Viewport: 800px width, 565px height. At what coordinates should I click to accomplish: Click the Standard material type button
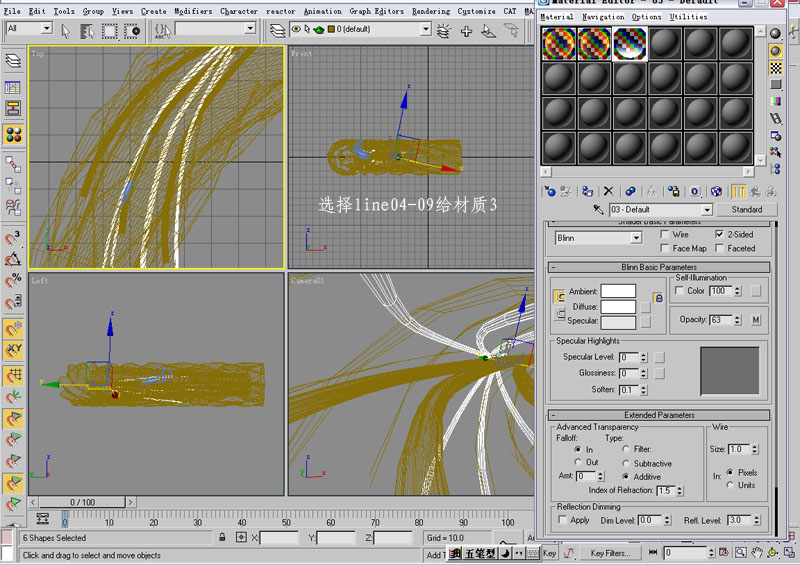[x=746, y=209]
